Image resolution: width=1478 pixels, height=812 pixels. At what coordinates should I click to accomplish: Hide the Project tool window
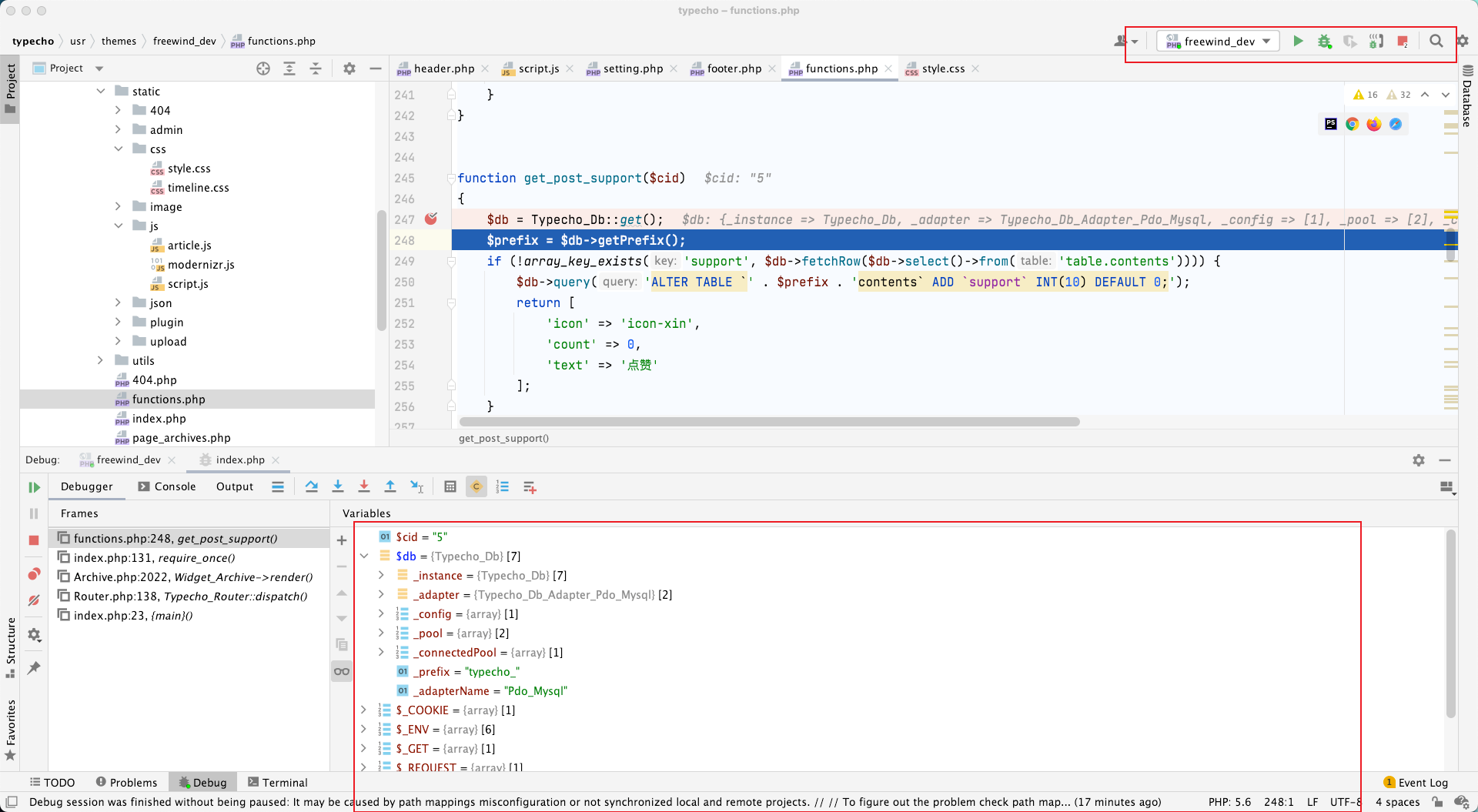(376, 69)
